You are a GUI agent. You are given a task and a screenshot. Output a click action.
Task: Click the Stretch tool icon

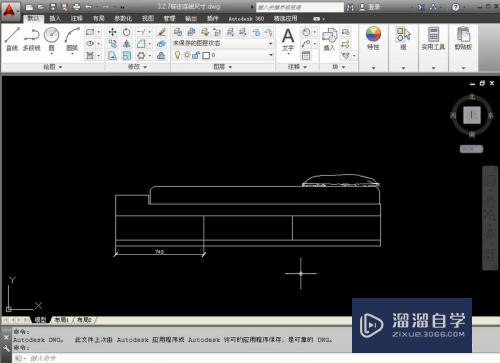pyautogui.click(x=112, y=55)
